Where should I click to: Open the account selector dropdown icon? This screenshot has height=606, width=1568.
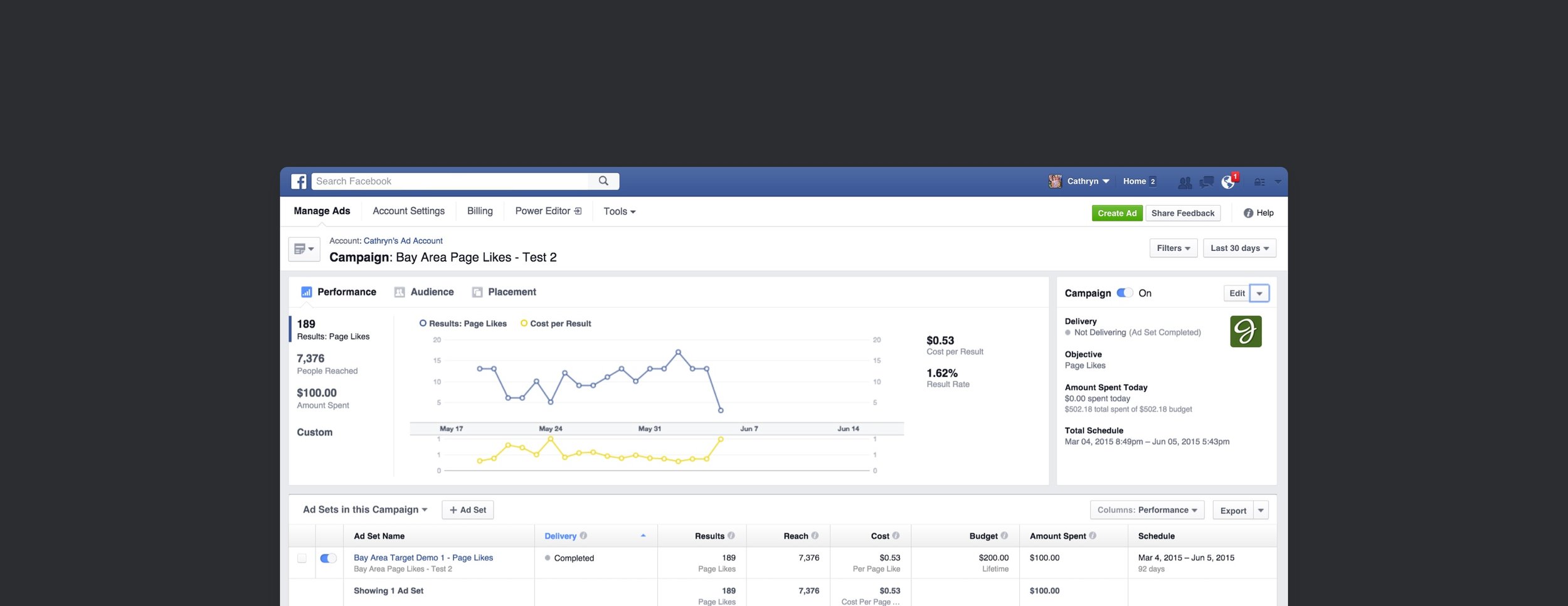click(x=304, y=249)
